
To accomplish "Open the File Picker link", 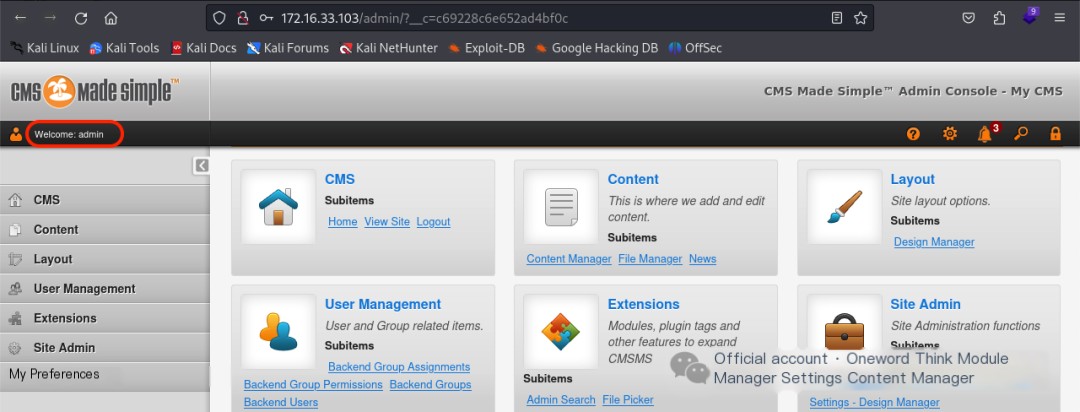I will click(627, 400).
